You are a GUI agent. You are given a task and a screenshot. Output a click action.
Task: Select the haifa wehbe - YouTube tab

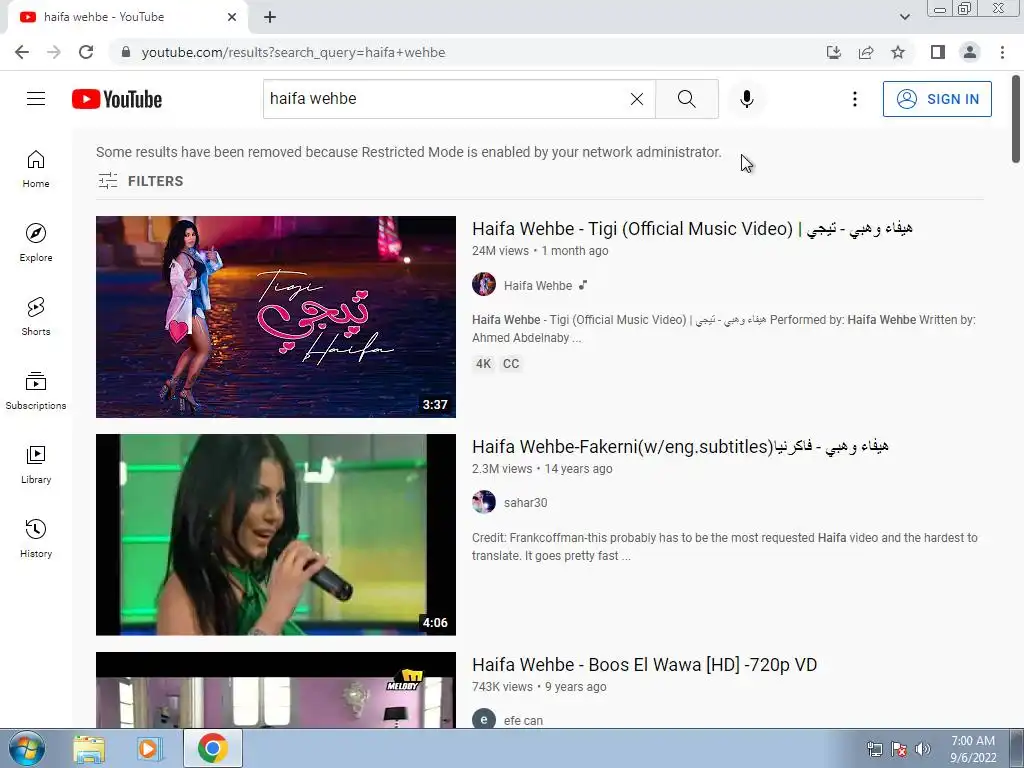click(128, 17)
